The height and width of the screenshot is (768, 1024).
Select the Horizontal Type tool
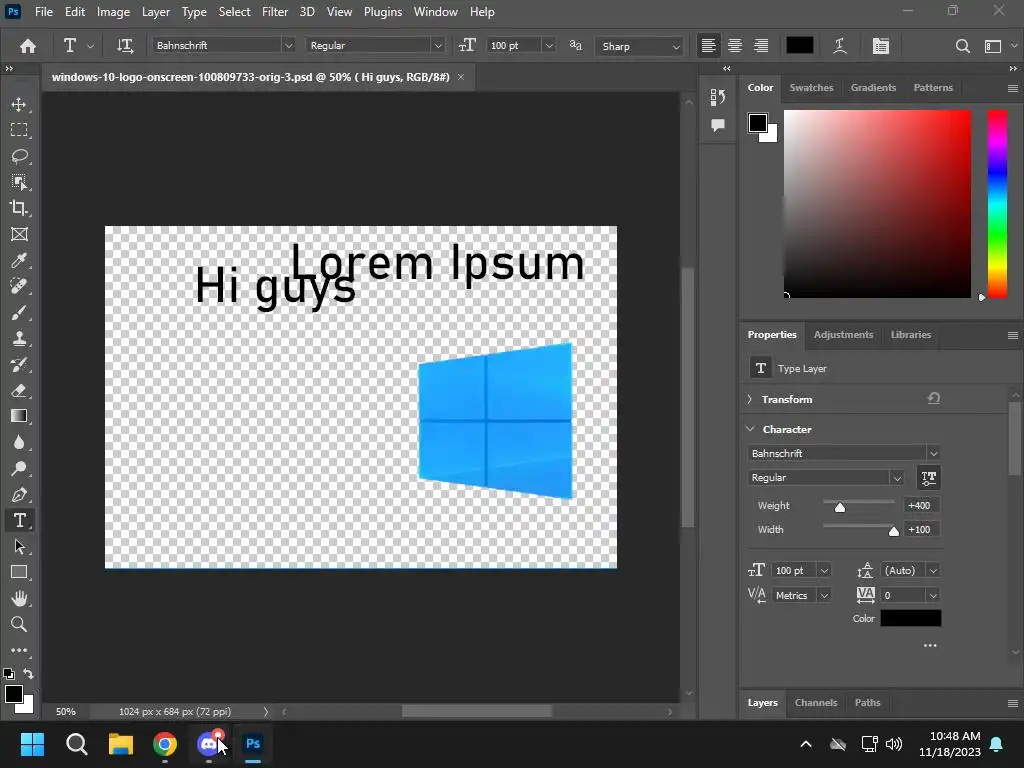coord(19,520)
